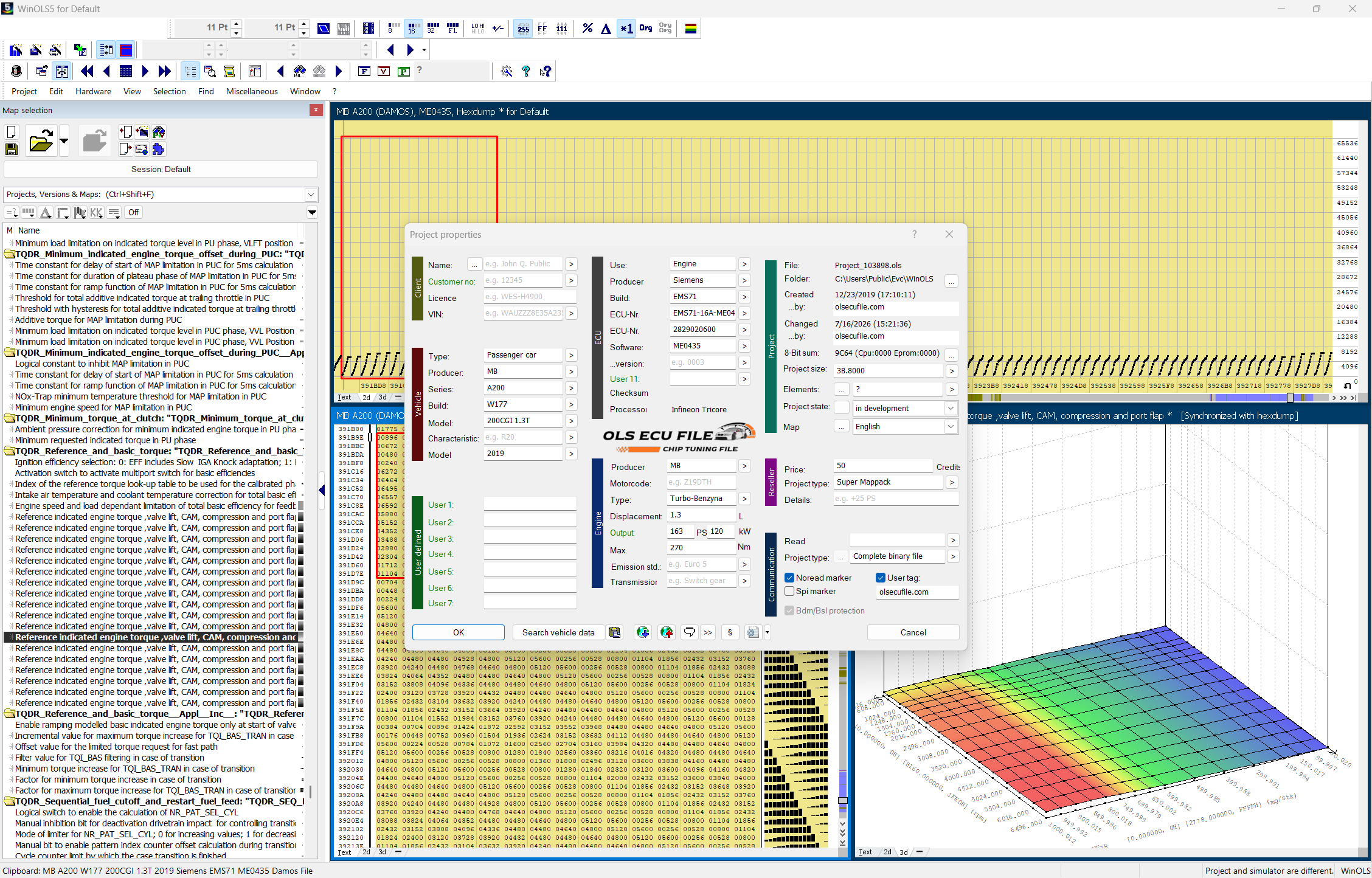The width and height of the screenshot is (1372, 878).
Task: Click the Displacement input field
Action: (702, 515)
